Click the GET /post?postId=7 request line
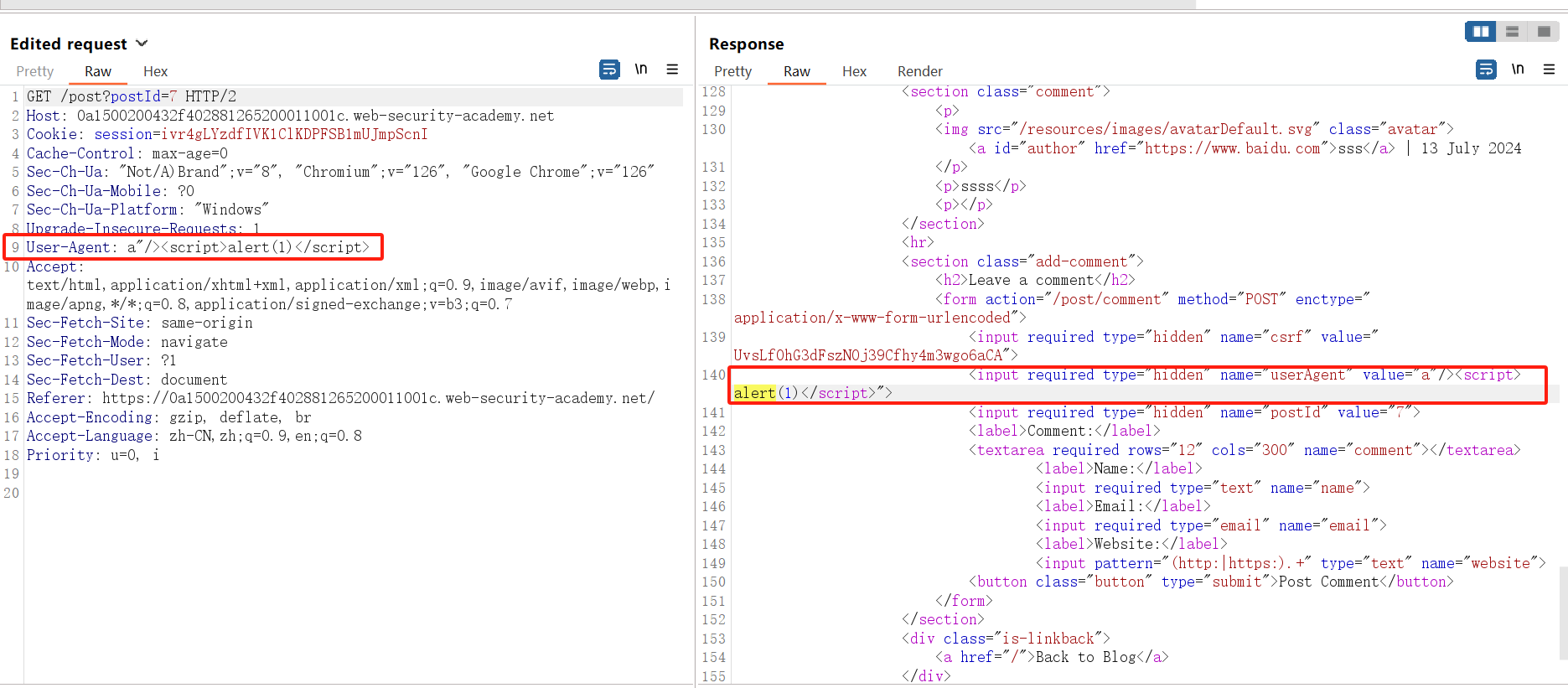Image resolution: width=1568 pixels, height=688 pixels. 132,96
